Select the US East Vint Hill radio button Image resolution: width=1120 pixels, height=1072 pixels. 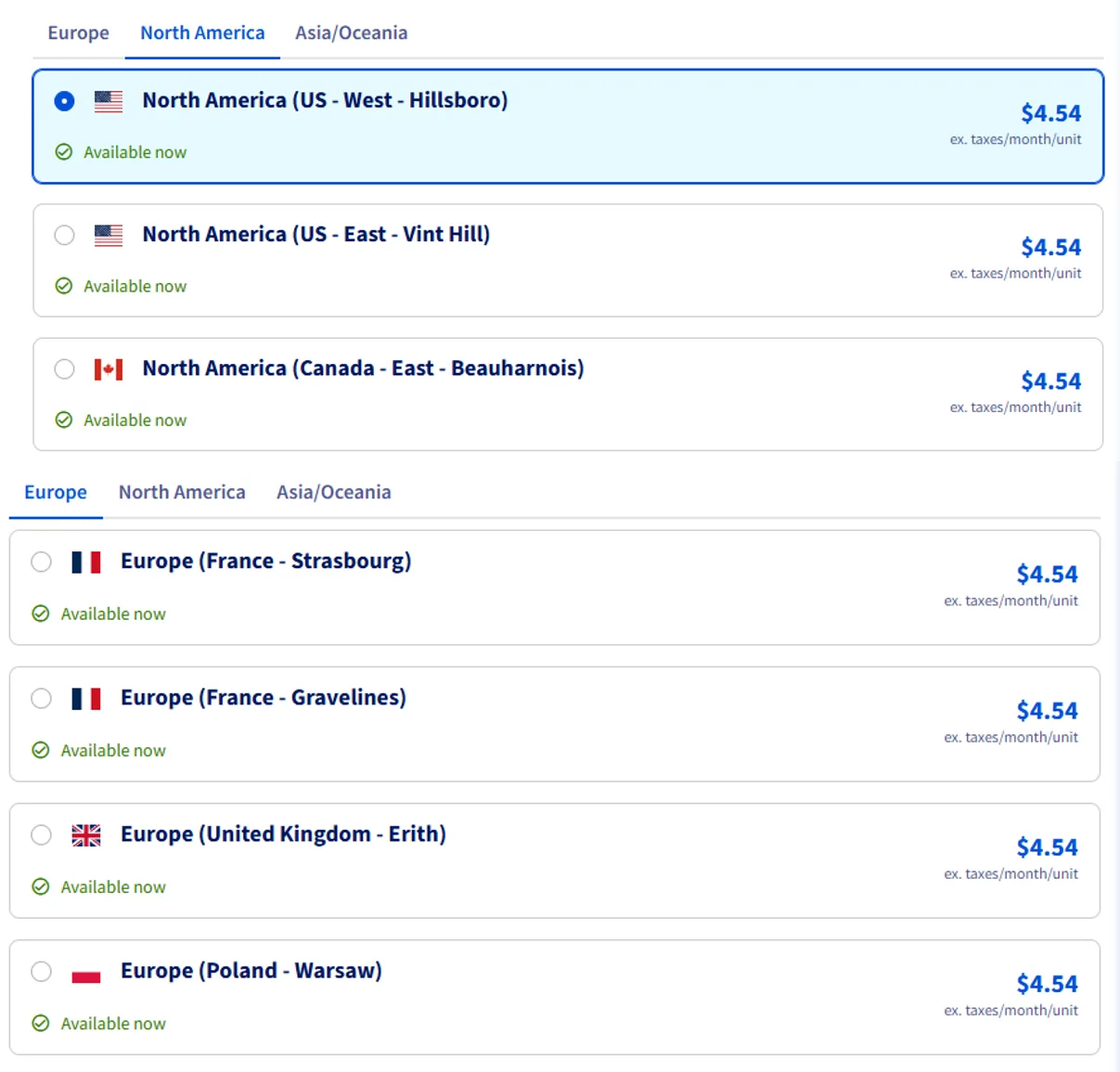pos(64,235)
